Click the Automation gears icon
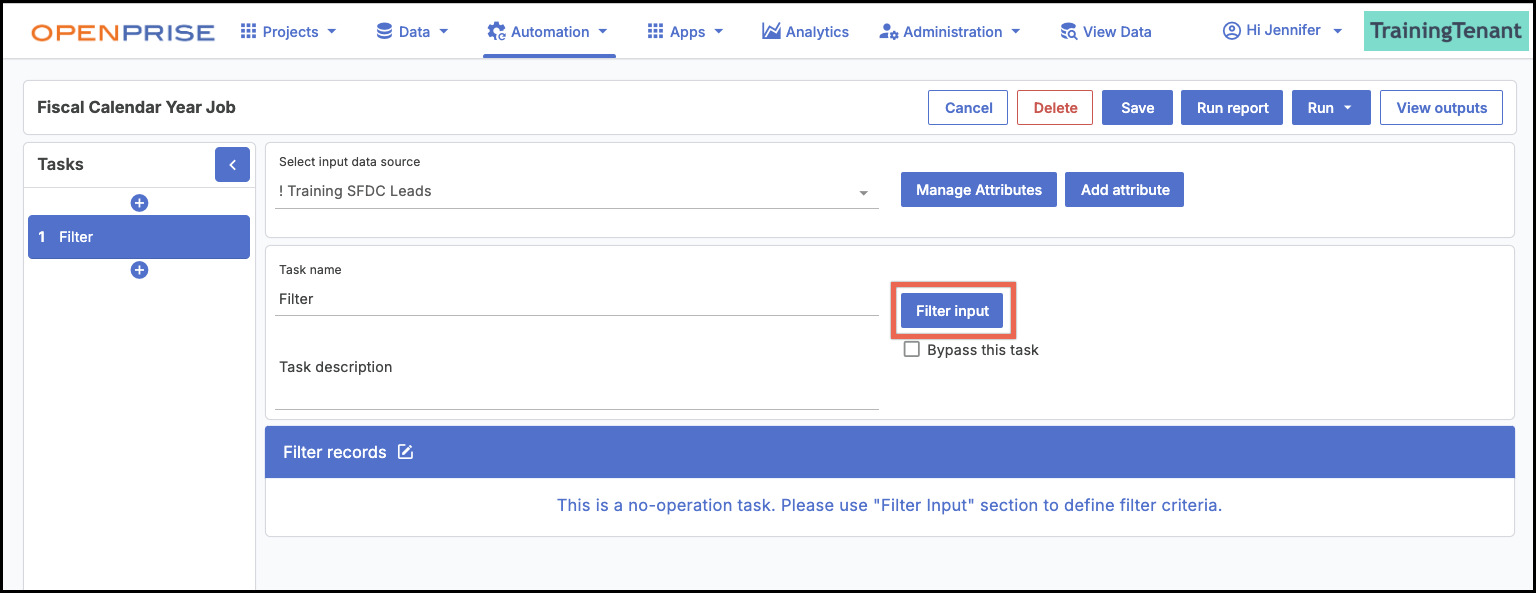Image resolution: width=1536 pixels, height=593 pixels. (496, 32)
